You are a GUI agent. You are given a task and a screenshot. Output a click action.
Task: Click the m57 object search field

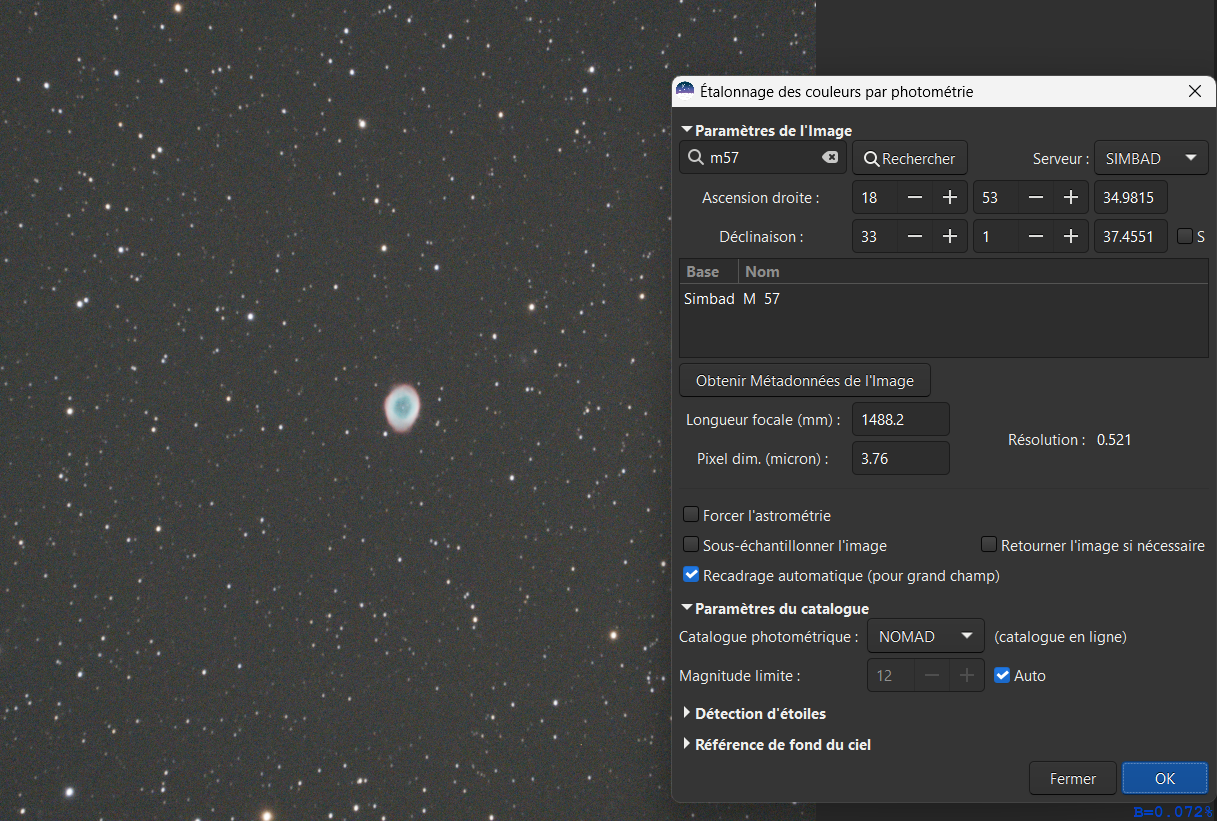[762, 158]
